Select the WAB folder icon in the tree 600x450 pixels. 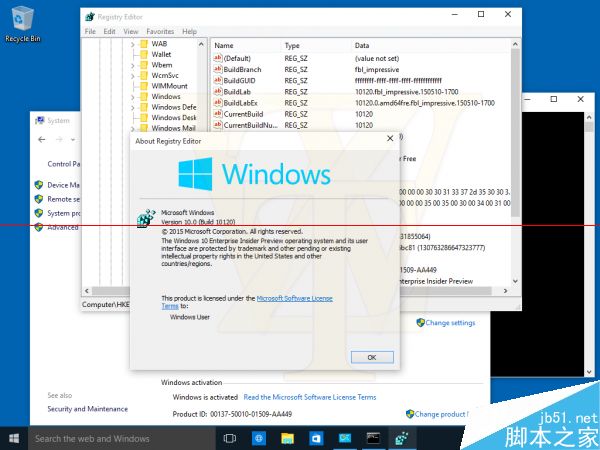coord(143,44)
